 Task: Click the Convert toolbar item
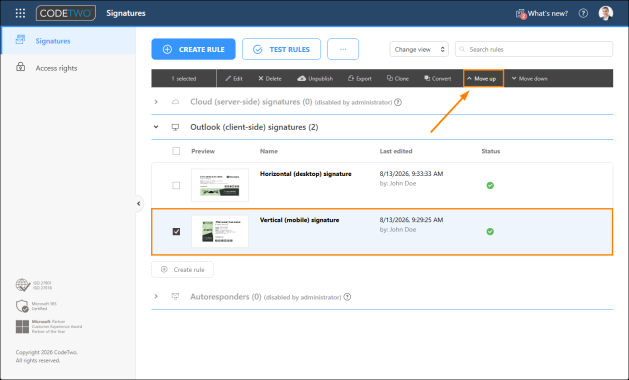[437, 79]
